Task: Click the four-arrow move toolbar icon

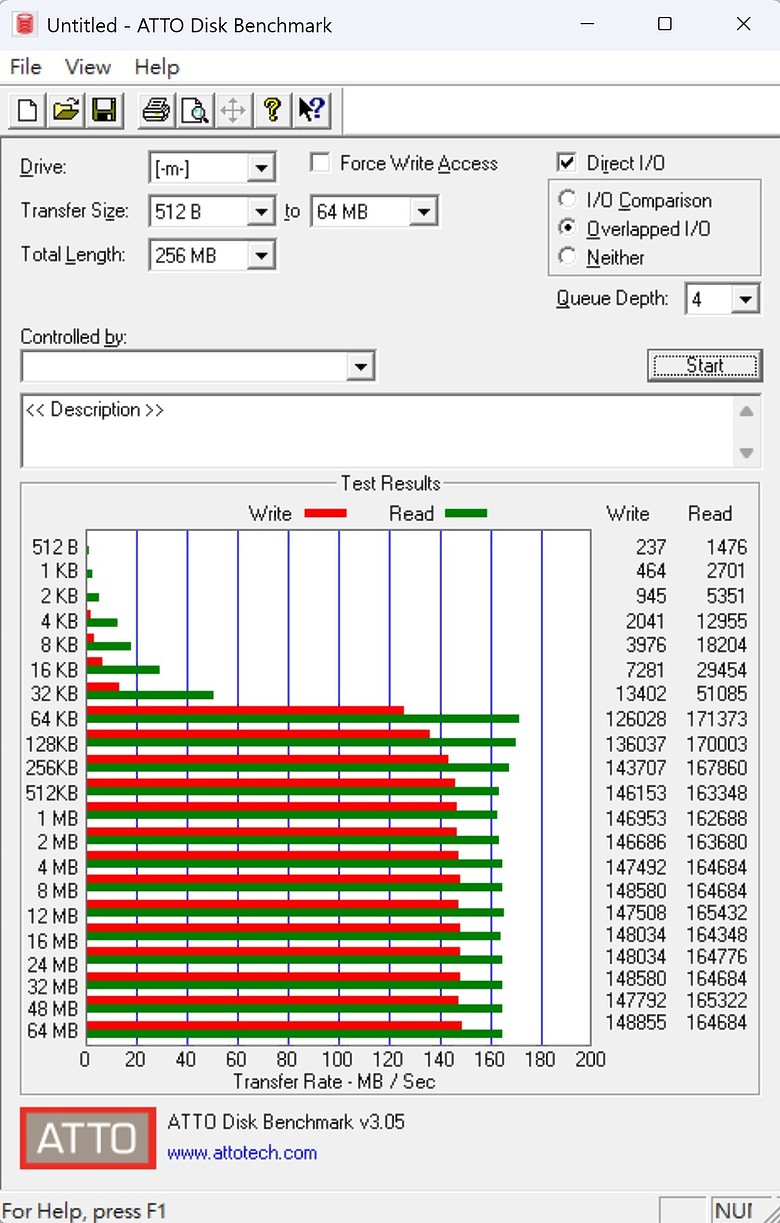Action: [x=232, y=110]
